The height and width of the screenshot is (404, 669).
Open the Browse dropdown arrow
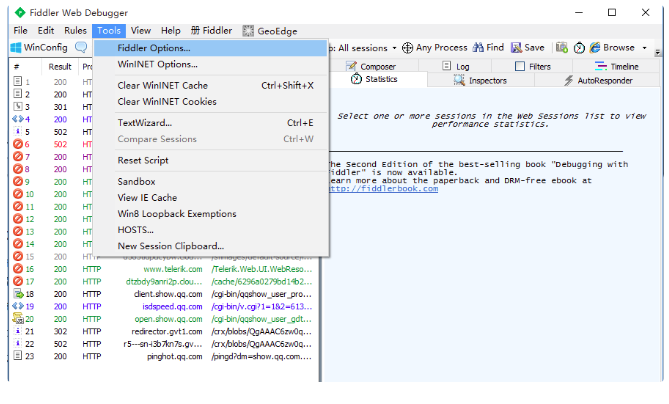[x=644, y=48]
